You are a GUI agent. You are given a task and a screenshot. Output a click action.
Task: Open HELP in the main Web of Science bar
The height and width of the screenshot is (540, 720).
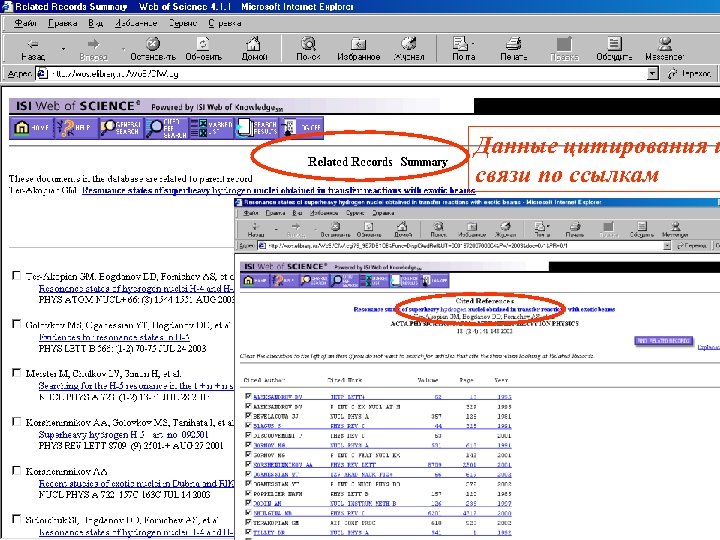coord(75,128)
